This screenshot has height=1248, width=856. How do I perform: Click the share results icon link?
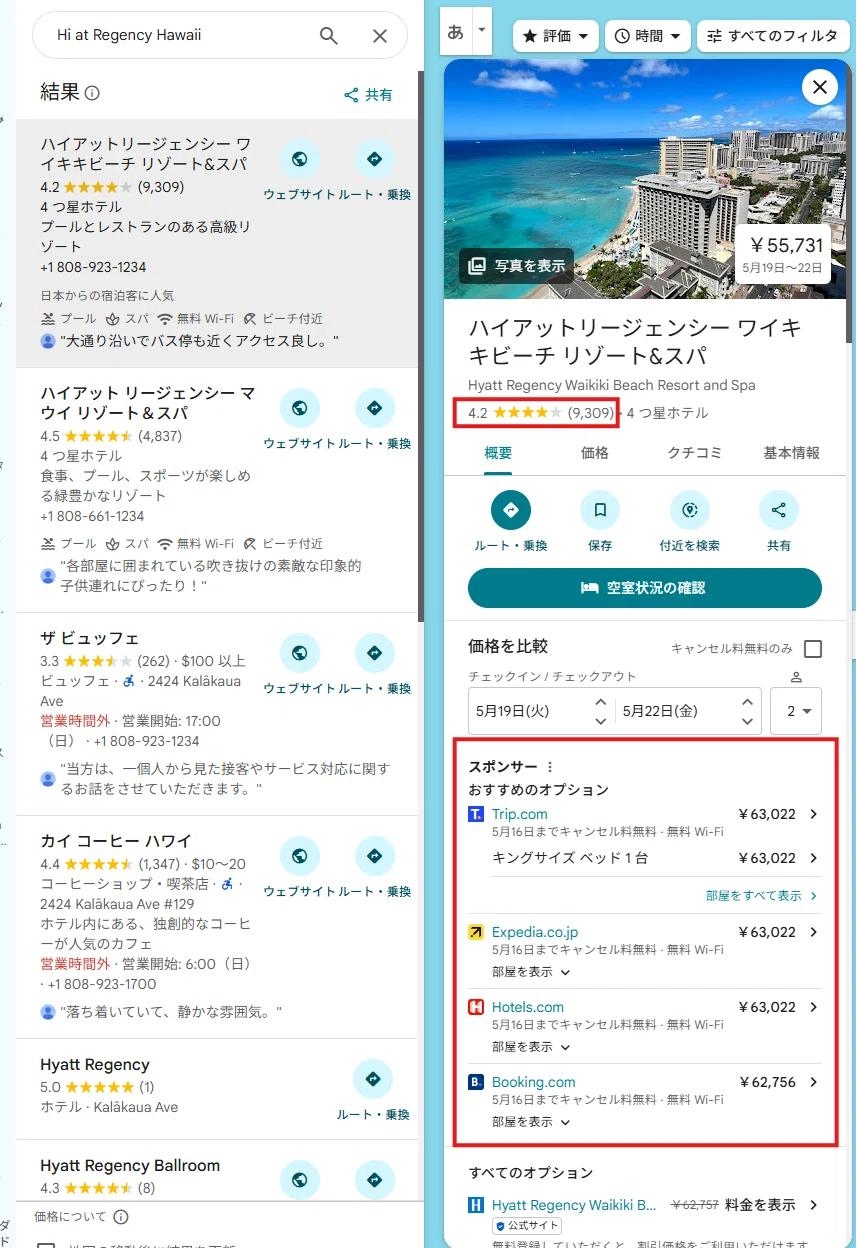368,95
